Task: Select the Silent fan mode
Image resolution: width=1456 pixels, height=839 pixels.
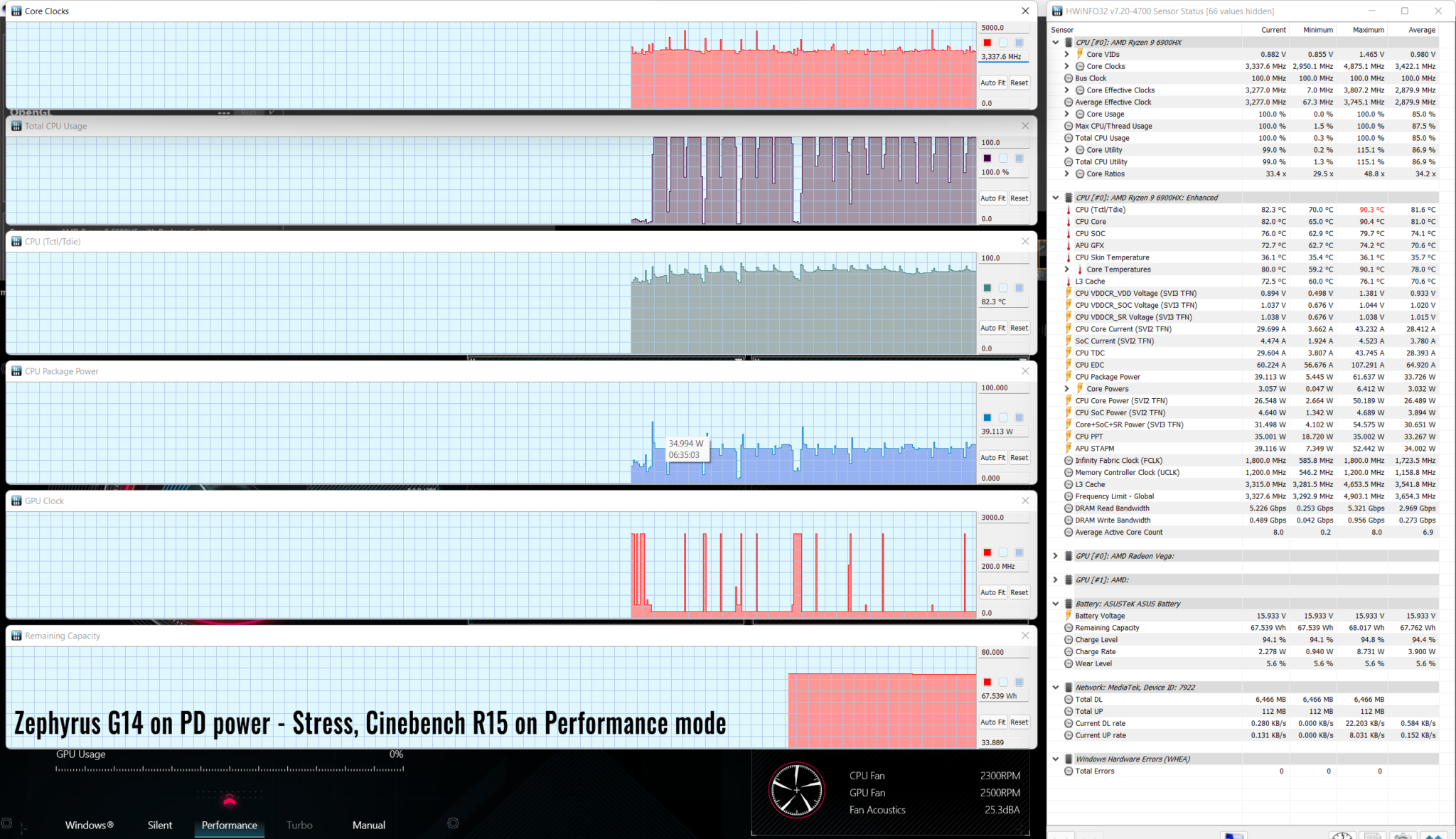Action: pyautogui.click(x=160, y=825)
